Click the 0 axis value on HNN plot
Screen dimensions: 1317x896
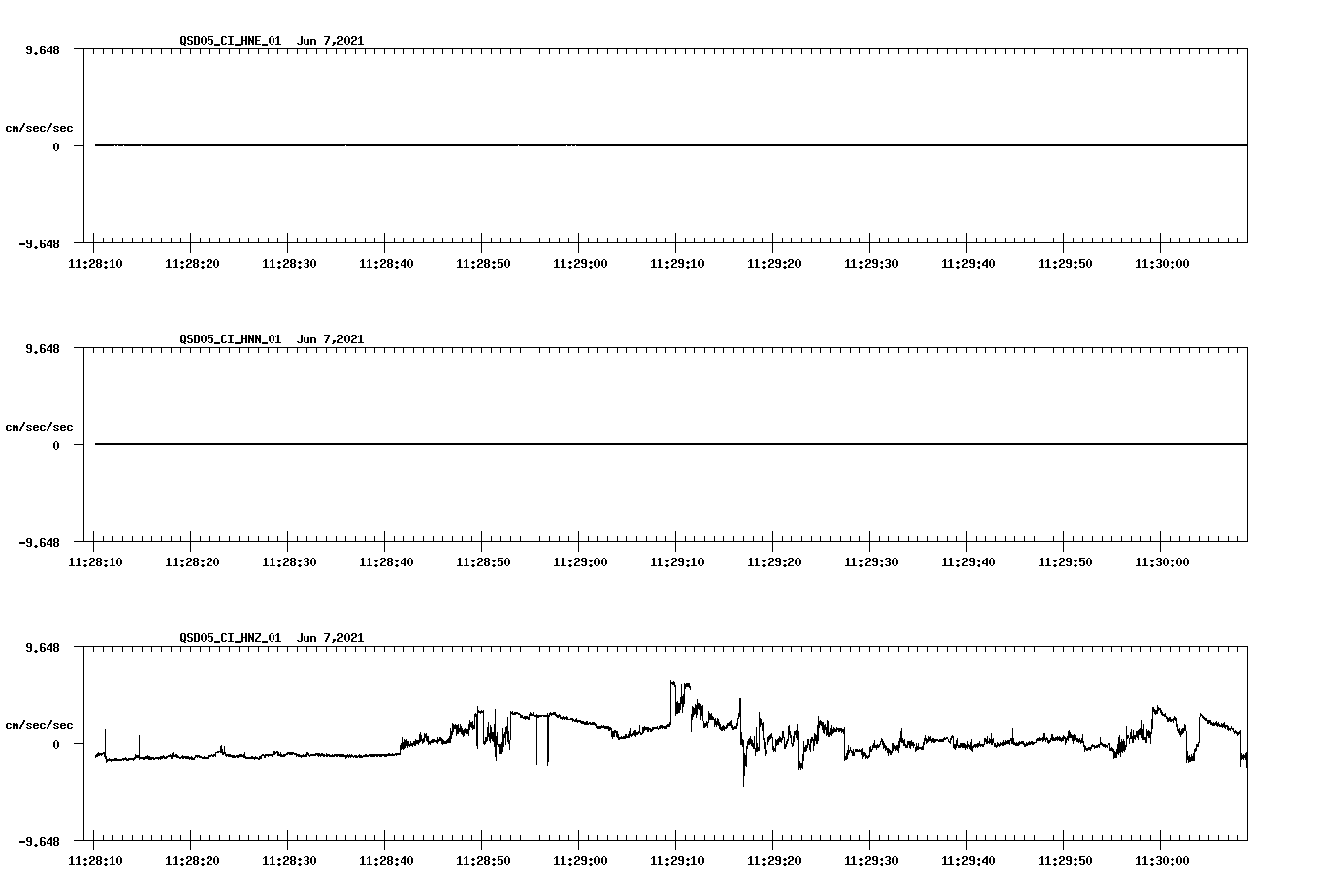pos(56,445)
